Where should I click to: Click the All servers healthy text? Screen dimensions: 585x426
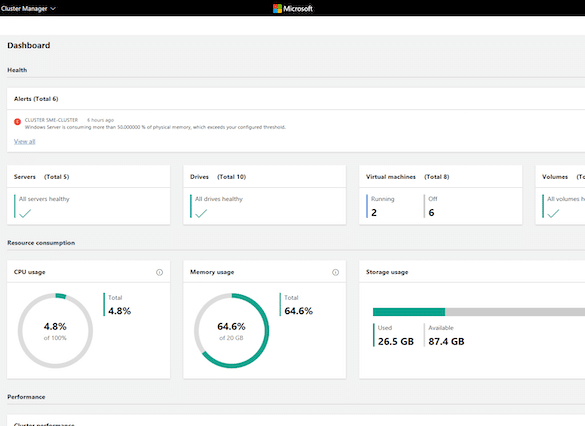pyautogui.click(x=44, y=199)
